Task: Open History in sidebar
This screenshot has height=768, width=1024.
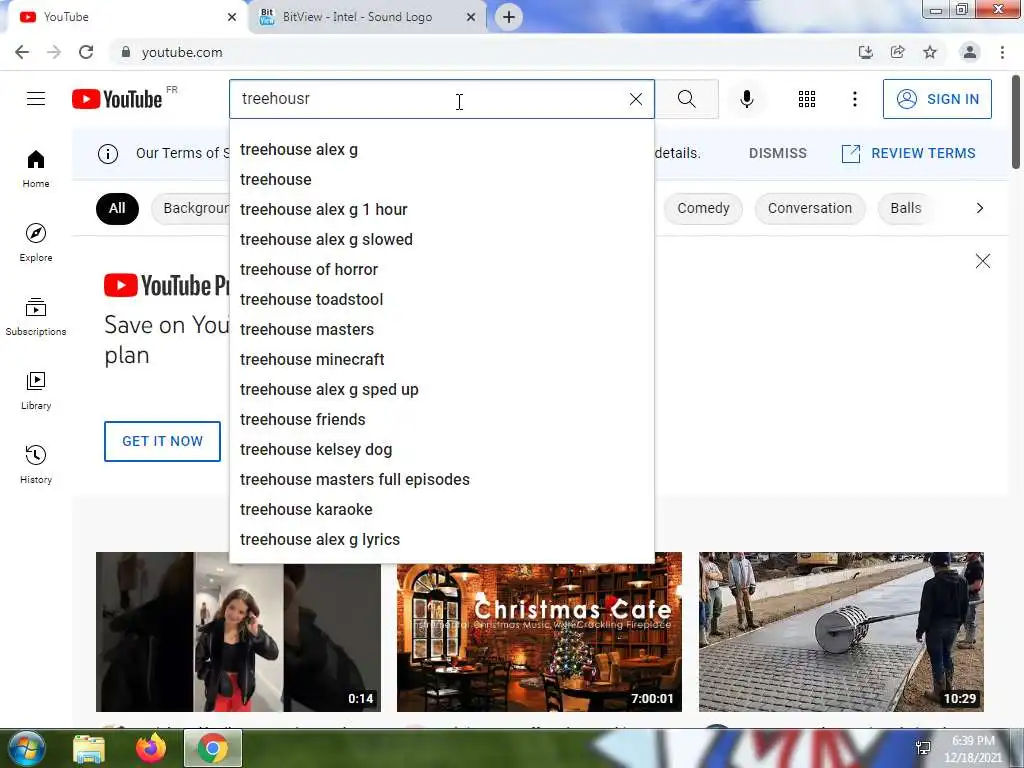Action: (36, 464)
